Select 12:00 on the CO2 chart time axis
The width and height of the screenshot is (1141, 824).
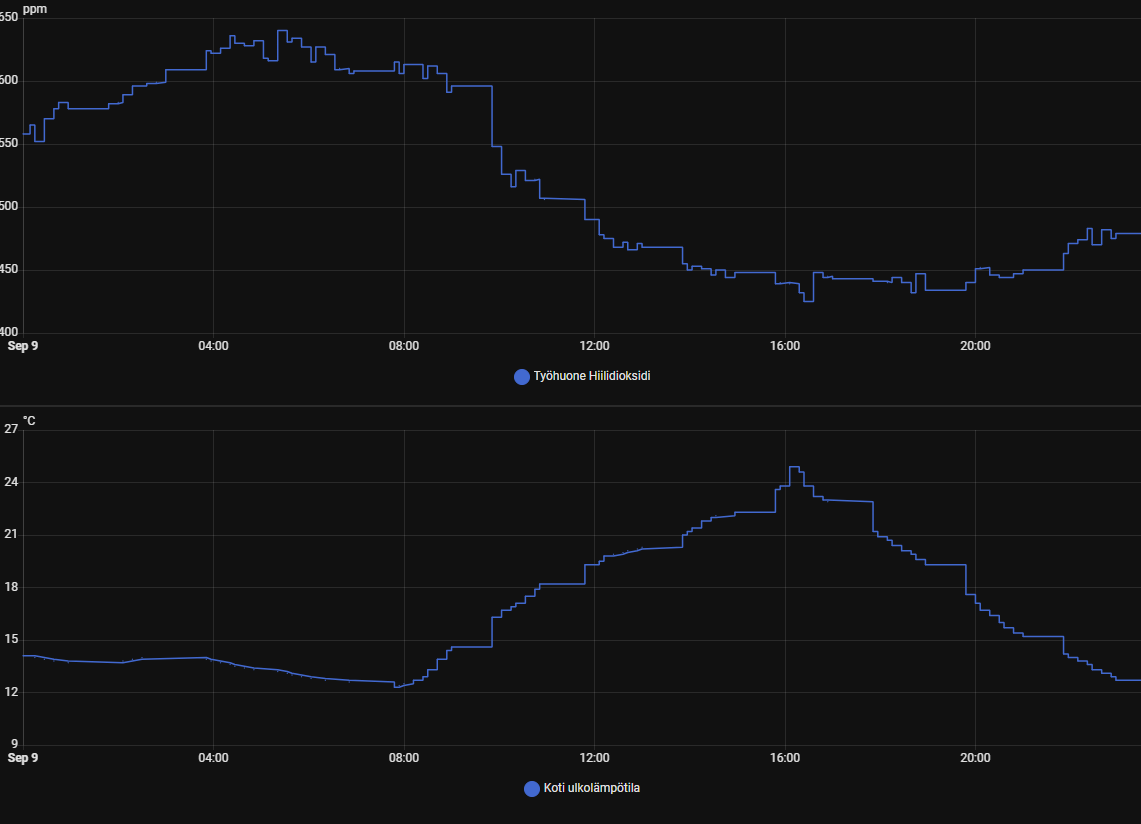pos(594,346)
